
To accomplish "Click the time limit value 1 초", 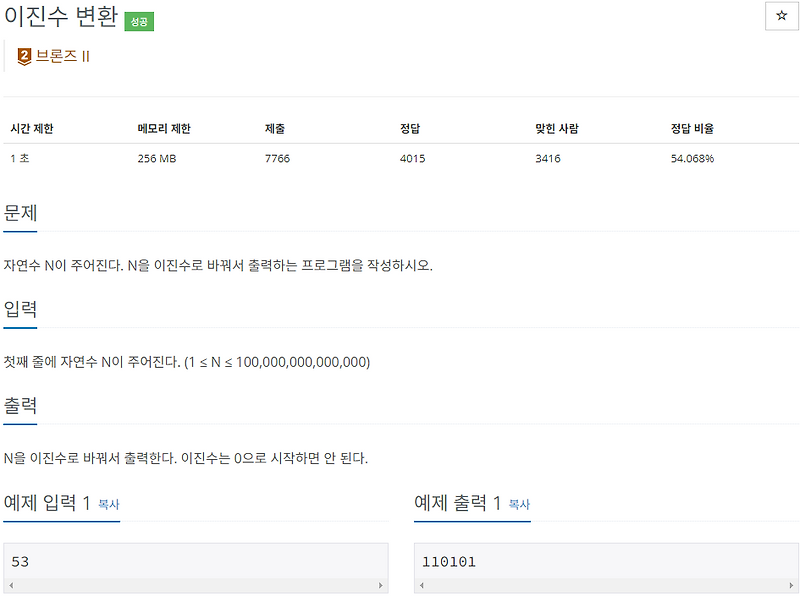I will point(19,158).
